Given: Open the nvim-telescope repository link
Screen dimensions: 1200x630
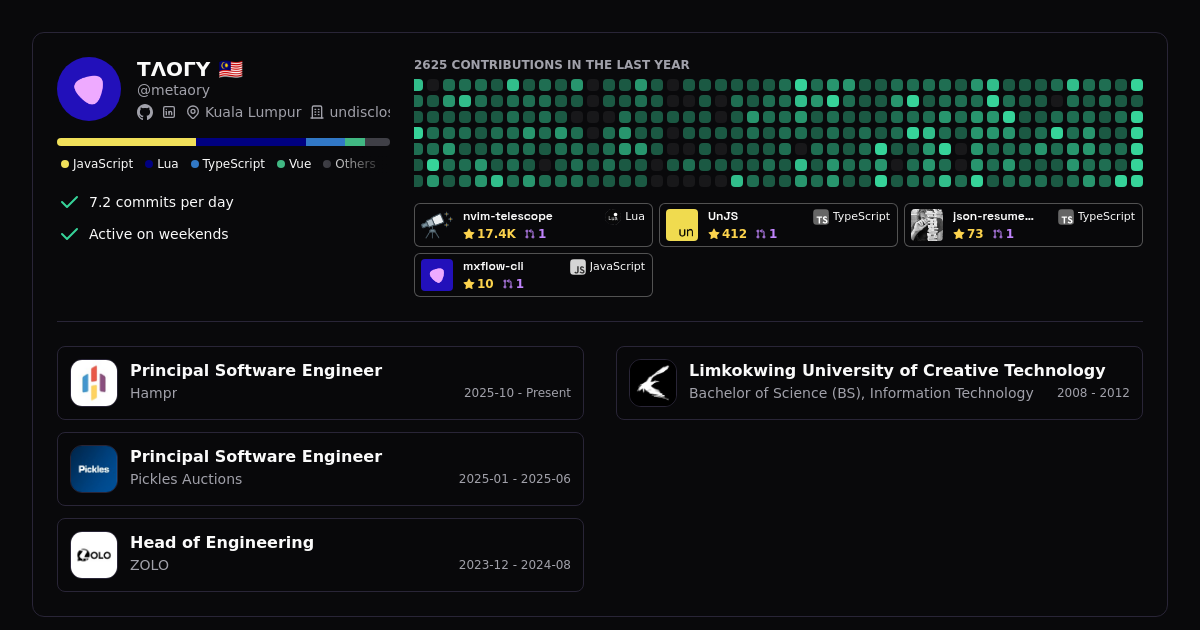Looking at the screenshot, I should (507, 216).
